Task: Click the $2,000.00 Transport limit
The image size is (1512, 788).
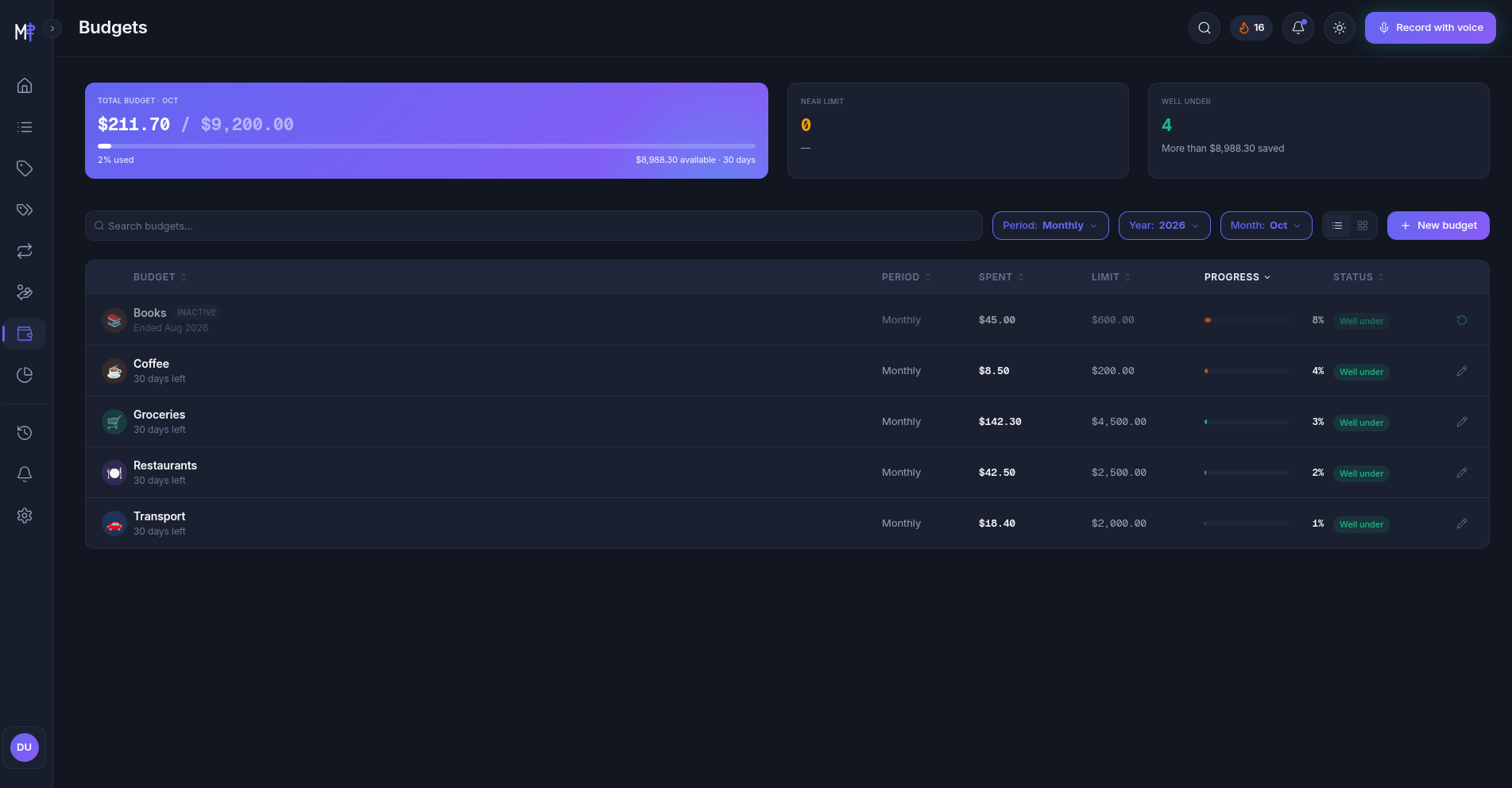Action: point(1119,523)
